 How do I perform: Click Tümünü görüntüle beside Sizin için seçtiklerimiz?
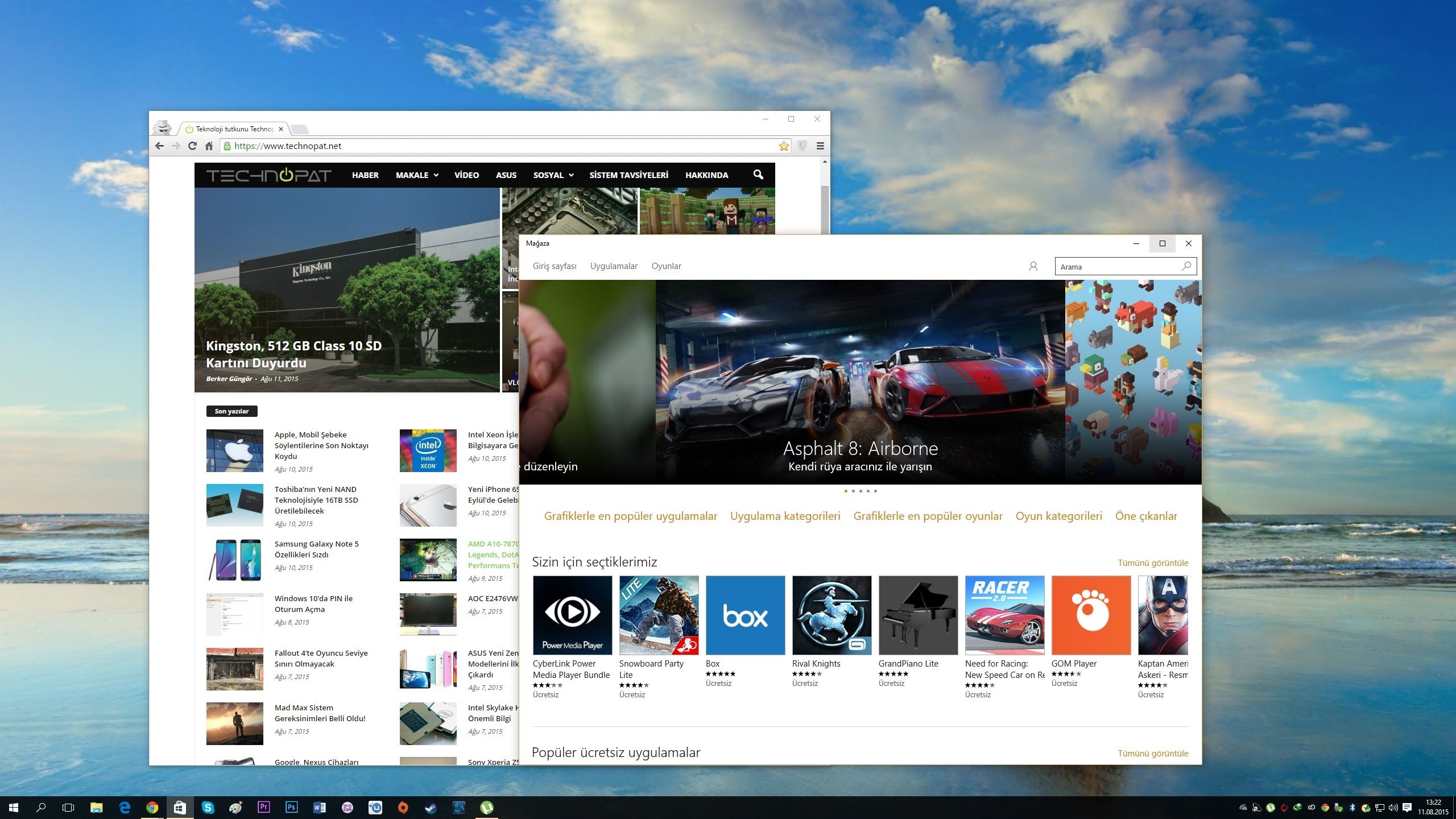pyautogui.click(x=1153, y=563)
